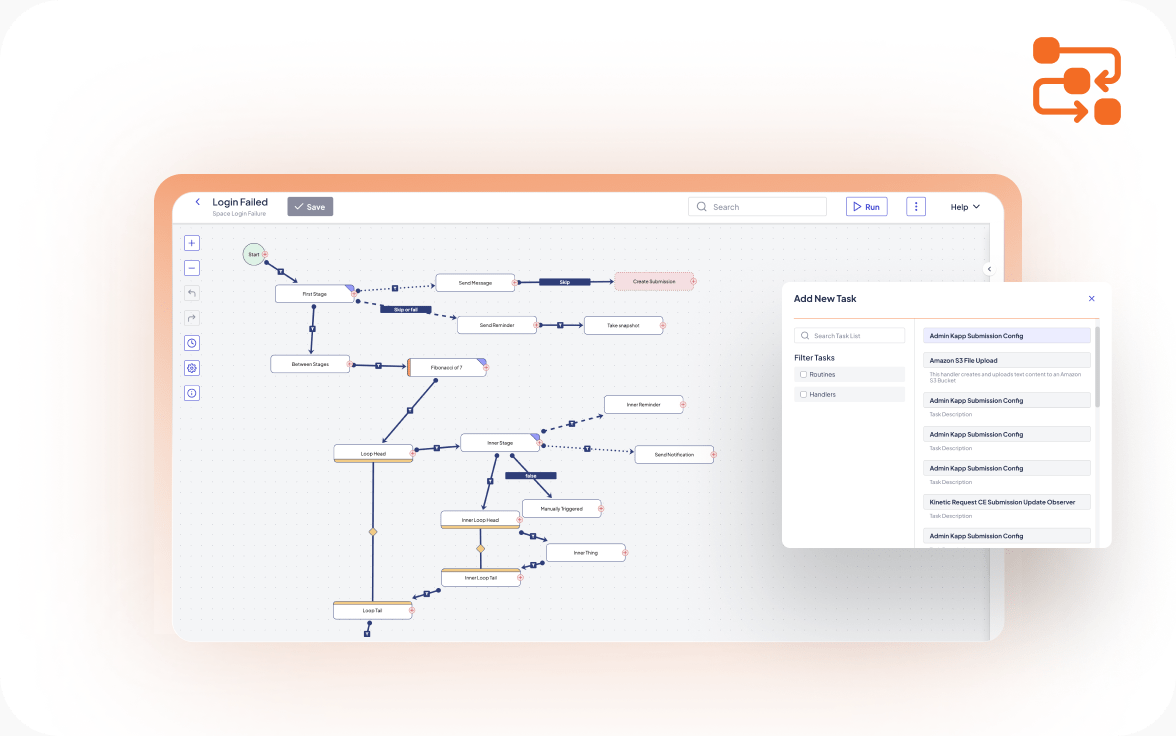Click the "Space Login Failure" subtitle

click(x=239, y=214)
